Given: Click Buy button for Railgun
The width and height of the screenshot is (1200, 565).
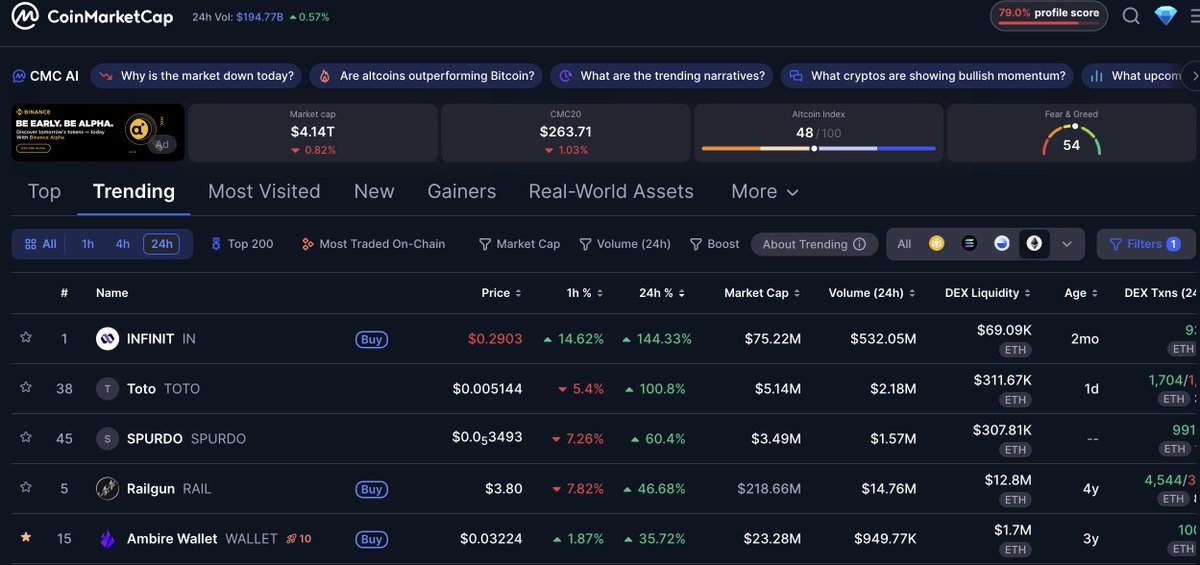Looking at the screenshot, I should (371, 489).
